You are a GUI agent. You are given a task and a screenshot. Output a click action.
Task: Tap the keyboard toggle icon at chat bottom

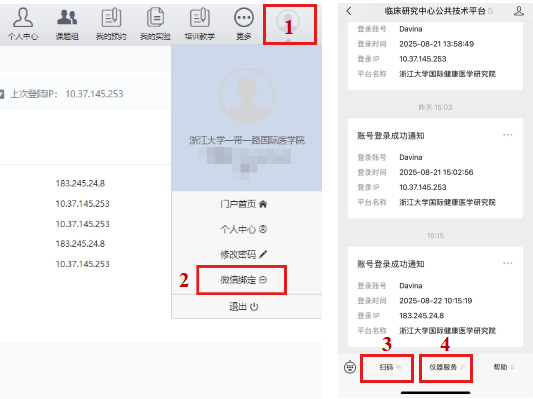350,367
